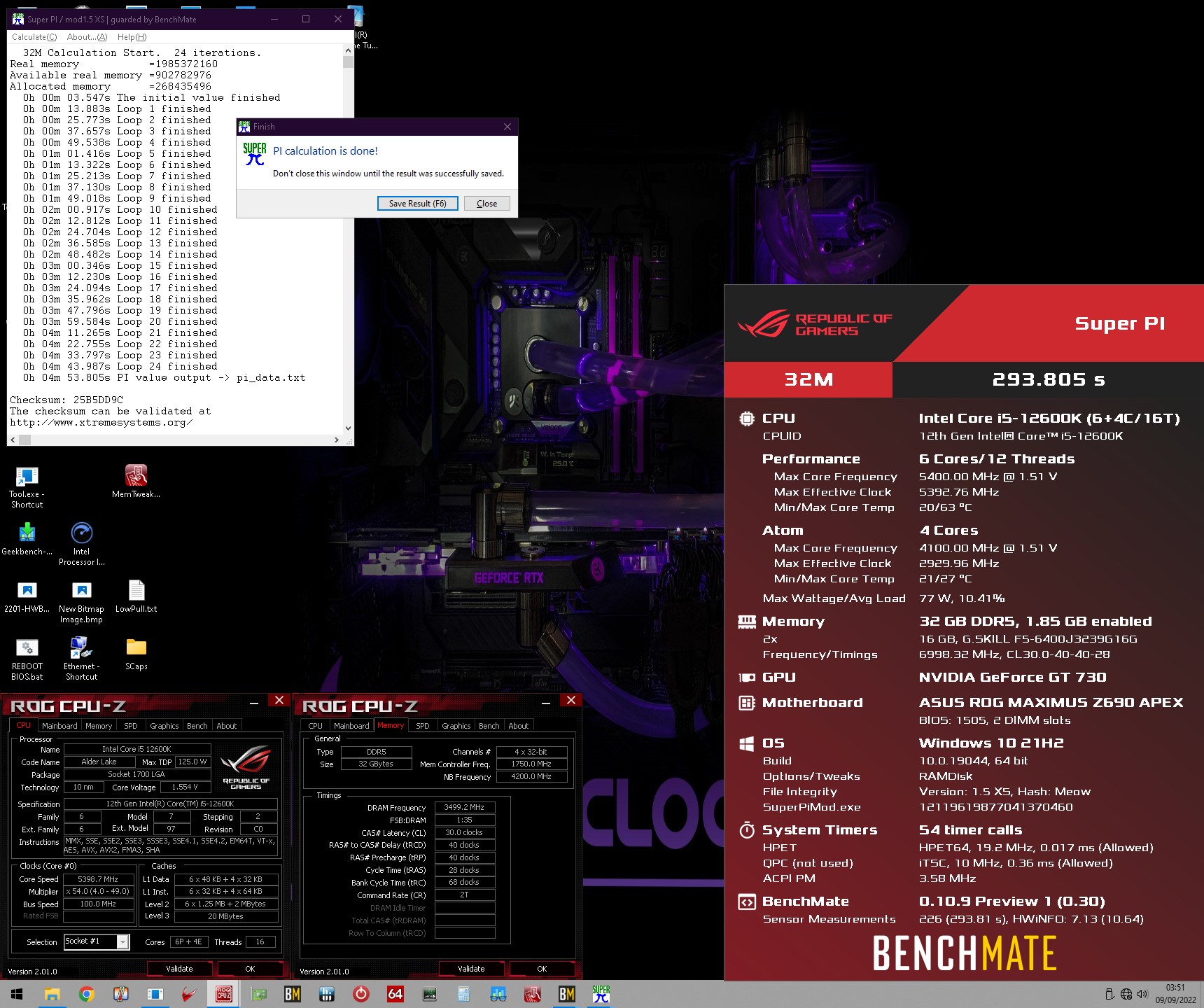Launch Google Chrome from the taskbar
Screen dimensions: 1204x1008
tap(86, 994)
